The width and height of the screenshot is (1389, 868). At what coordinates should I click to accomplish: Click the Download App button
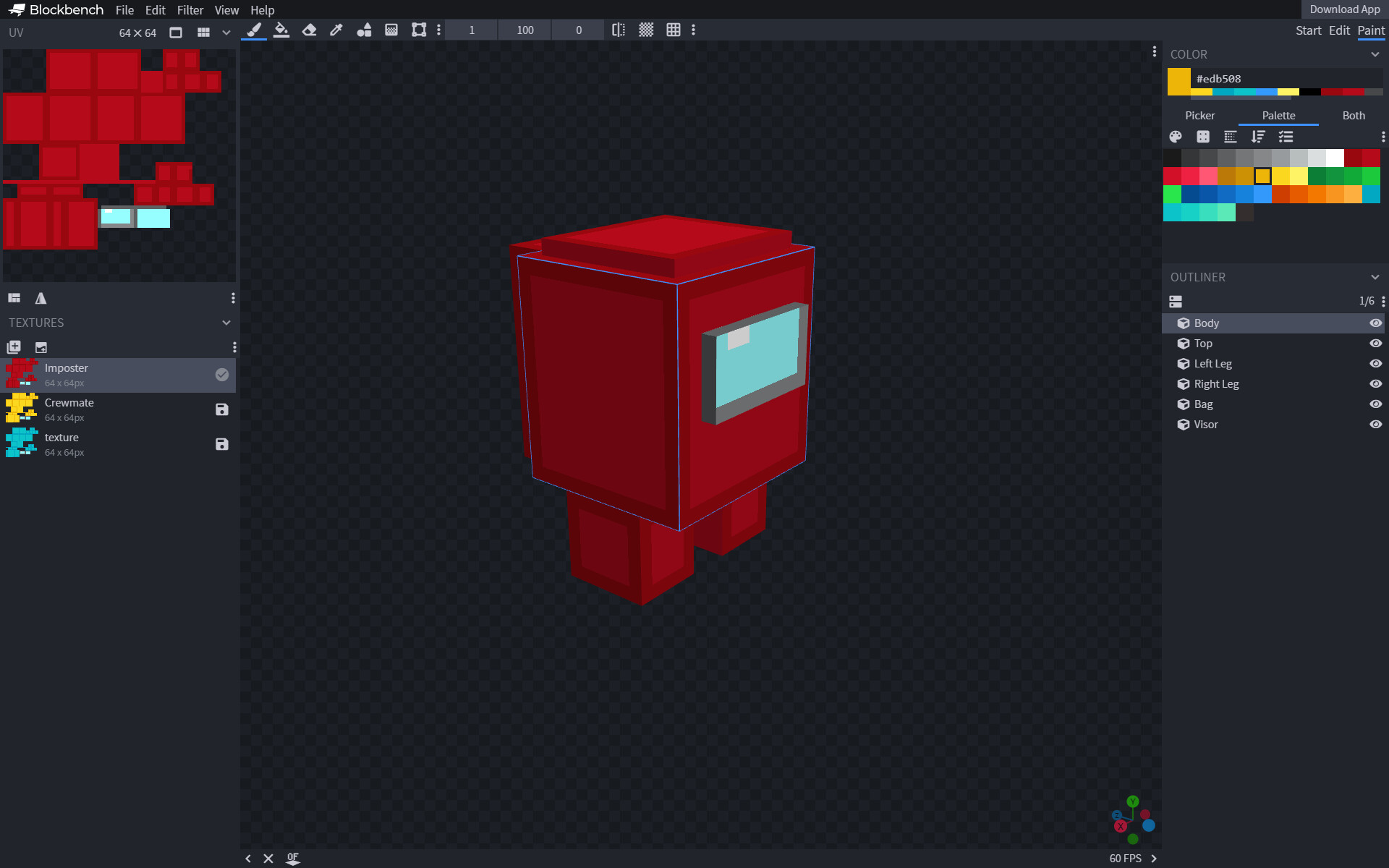click(x=1344, y=9)
